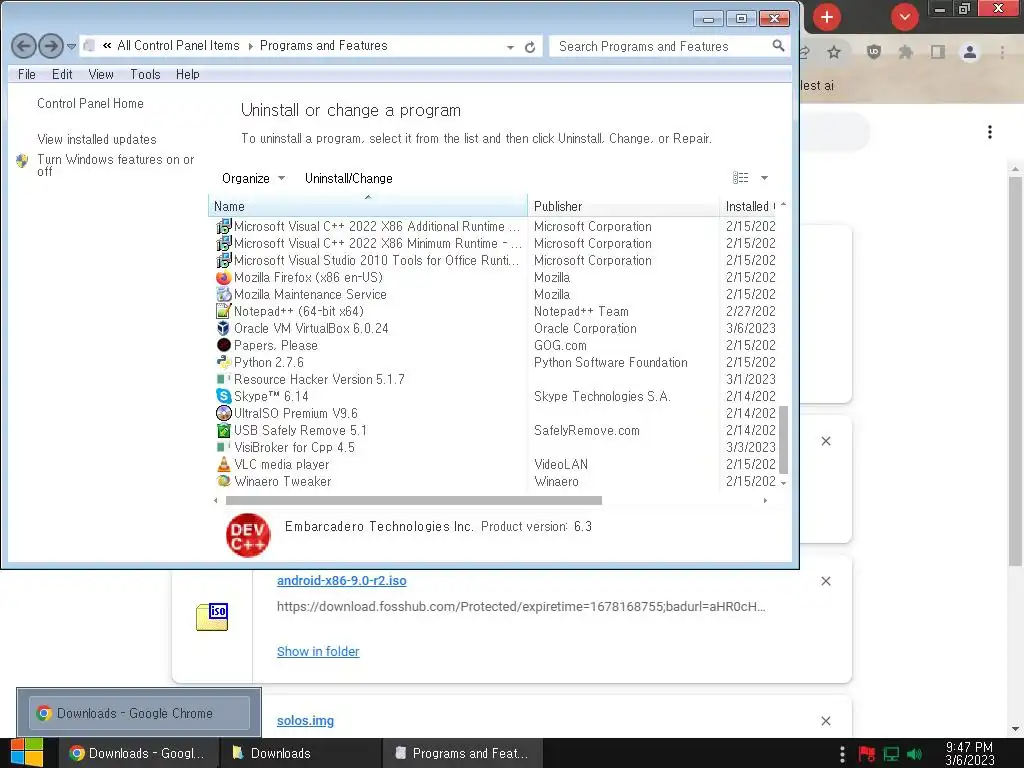Select Microsoft Visual C++ 2022 X86 Additional Runtime
This screenshot has width=1024, height=768.
(x=377, y=227)
